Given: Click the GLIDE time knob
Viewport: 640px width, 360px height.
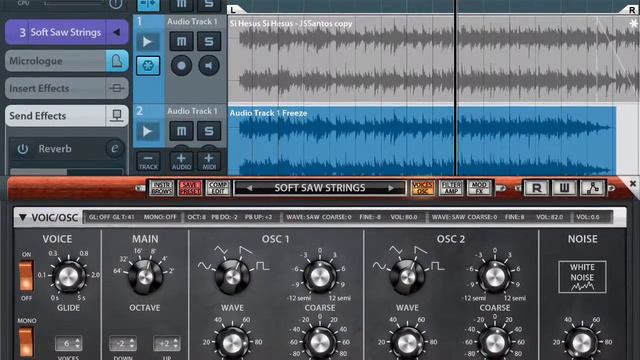Looking at the screenshot, I should (68, 278).
